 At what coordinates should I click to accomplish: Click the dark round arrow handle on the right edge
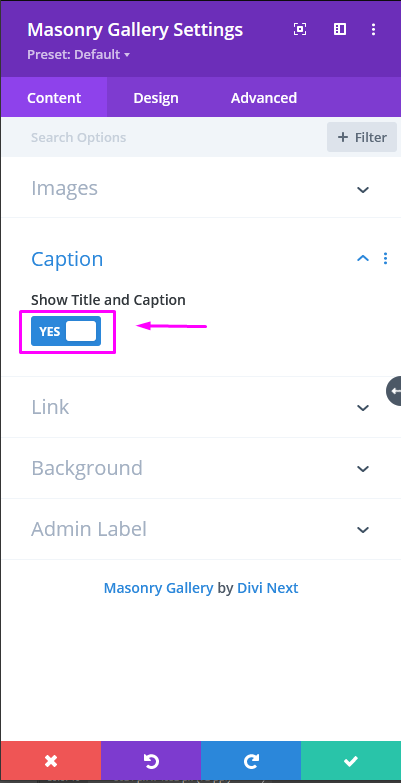(x=394, y=391)
